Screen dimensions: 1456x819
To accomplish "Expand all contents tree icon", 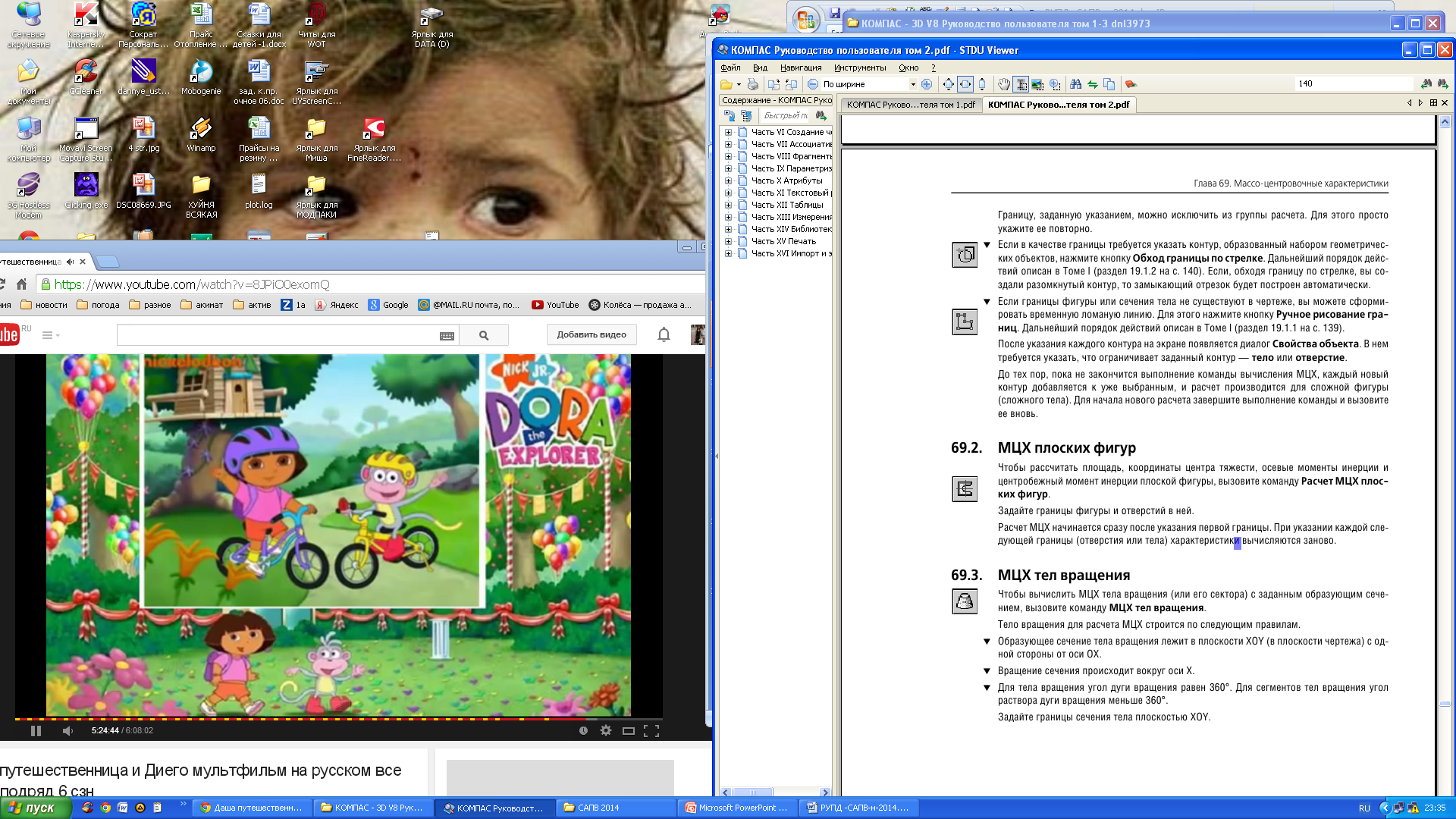I will pyautogui.click(x=730, y=115).
